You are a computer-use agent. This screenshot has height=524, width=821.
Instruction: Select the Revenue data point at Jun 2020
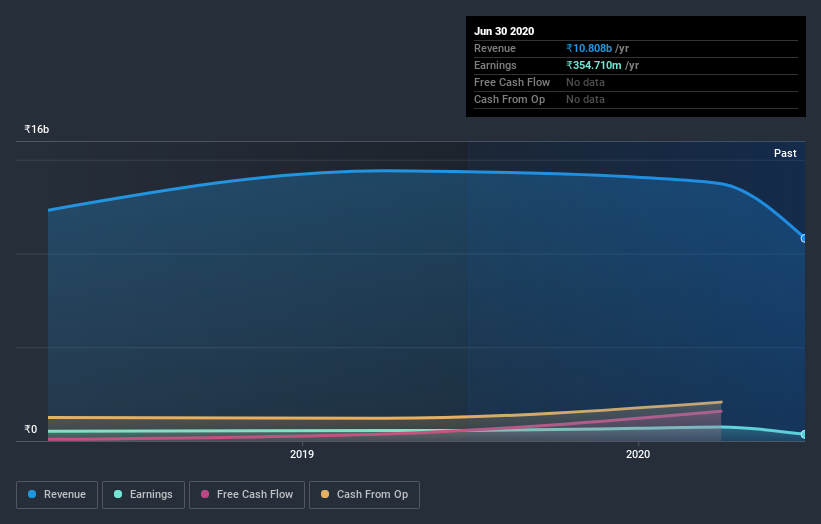tap(804, 239)
